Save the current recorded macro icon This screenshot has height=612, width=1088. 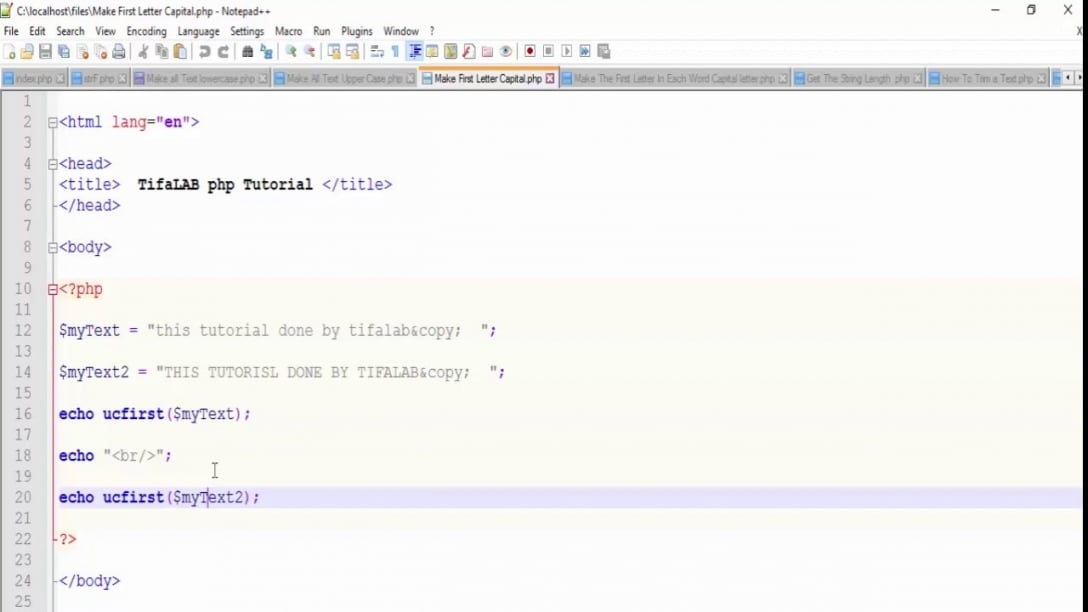click(x=604, y=51)
